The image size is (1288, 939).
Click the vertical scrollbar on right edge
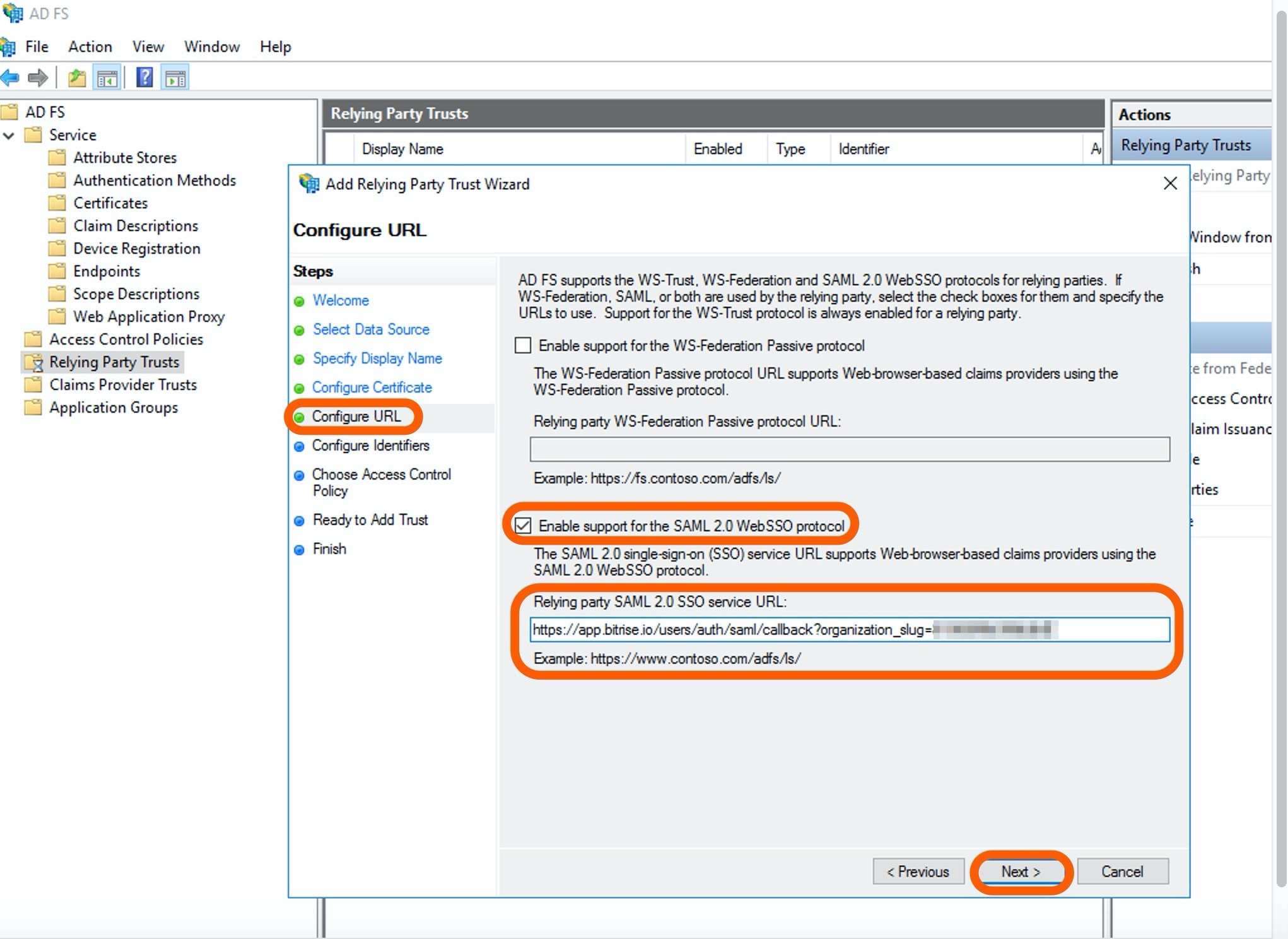[1280, 442]
